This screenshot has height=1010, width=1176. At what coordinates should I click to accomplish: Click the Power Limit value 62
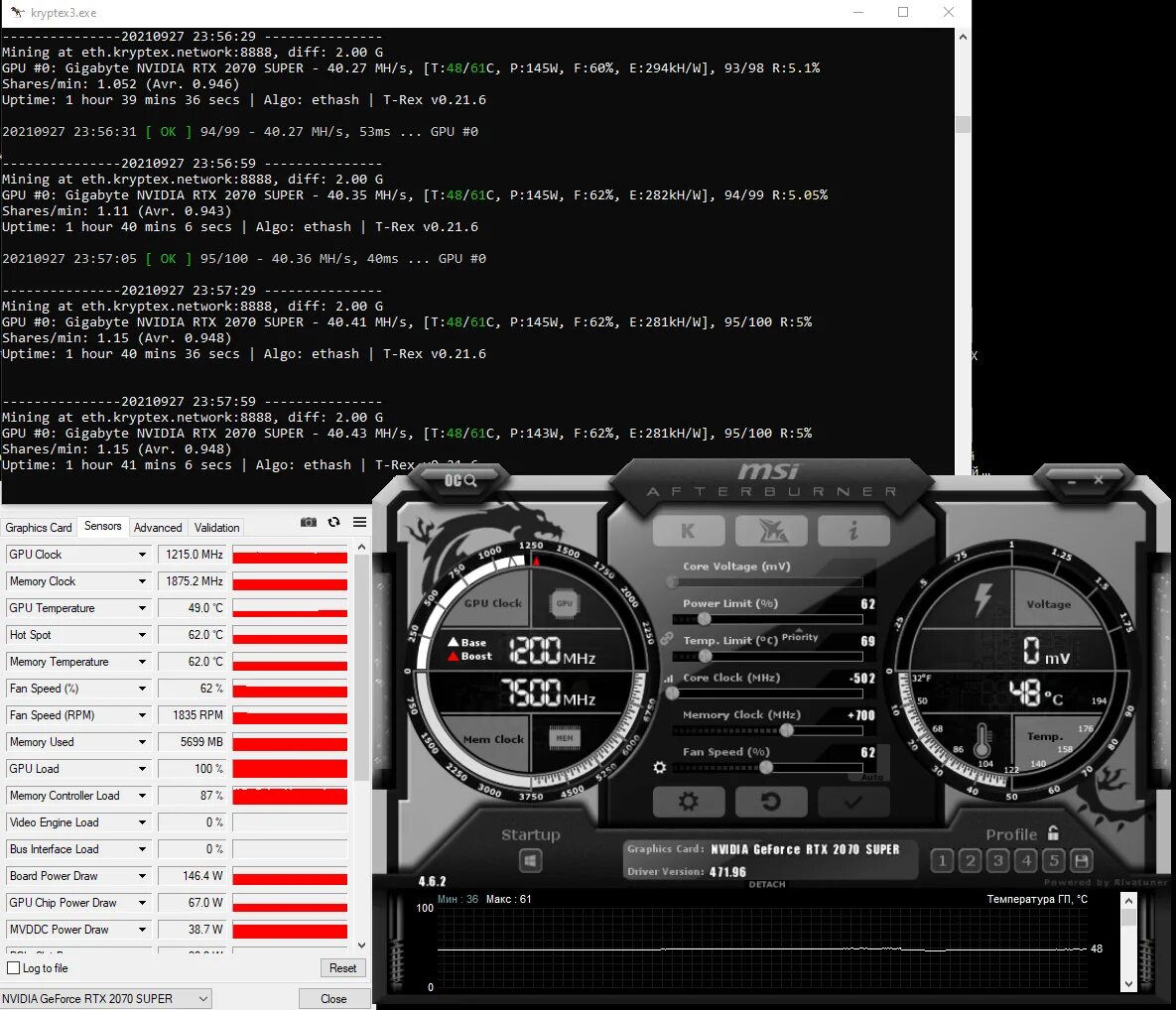[867, 604]
